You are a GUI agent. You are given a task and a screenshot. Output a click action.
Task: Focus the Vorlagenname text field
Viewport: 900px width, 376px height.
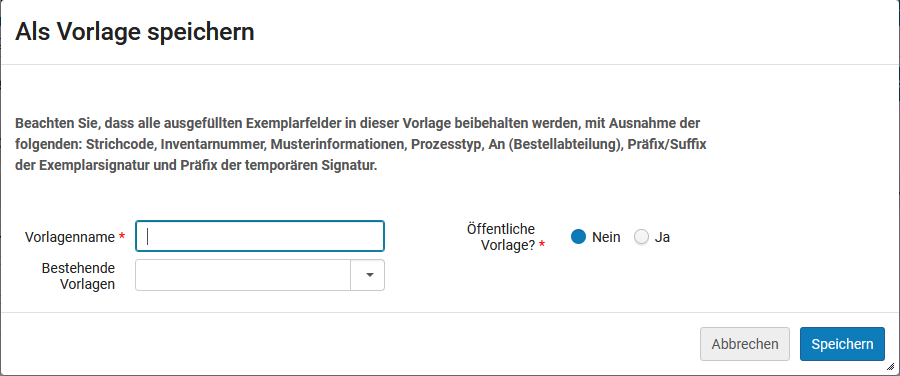pyautogui.click(x=260, y=236)
